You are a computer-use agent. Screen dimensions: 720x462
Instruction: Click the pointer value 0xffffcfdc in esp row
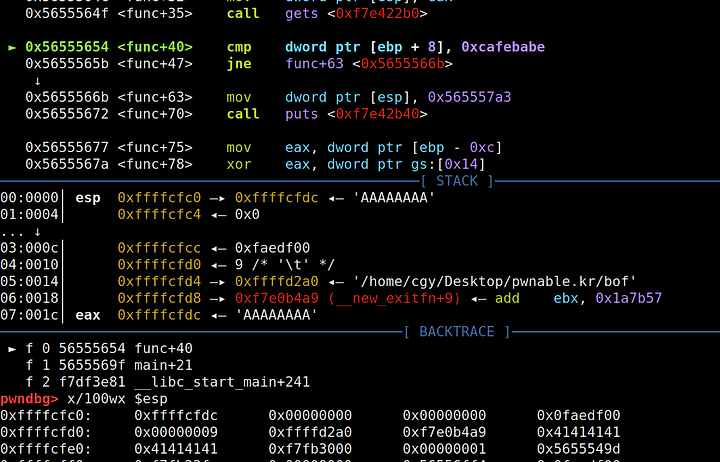276,198
